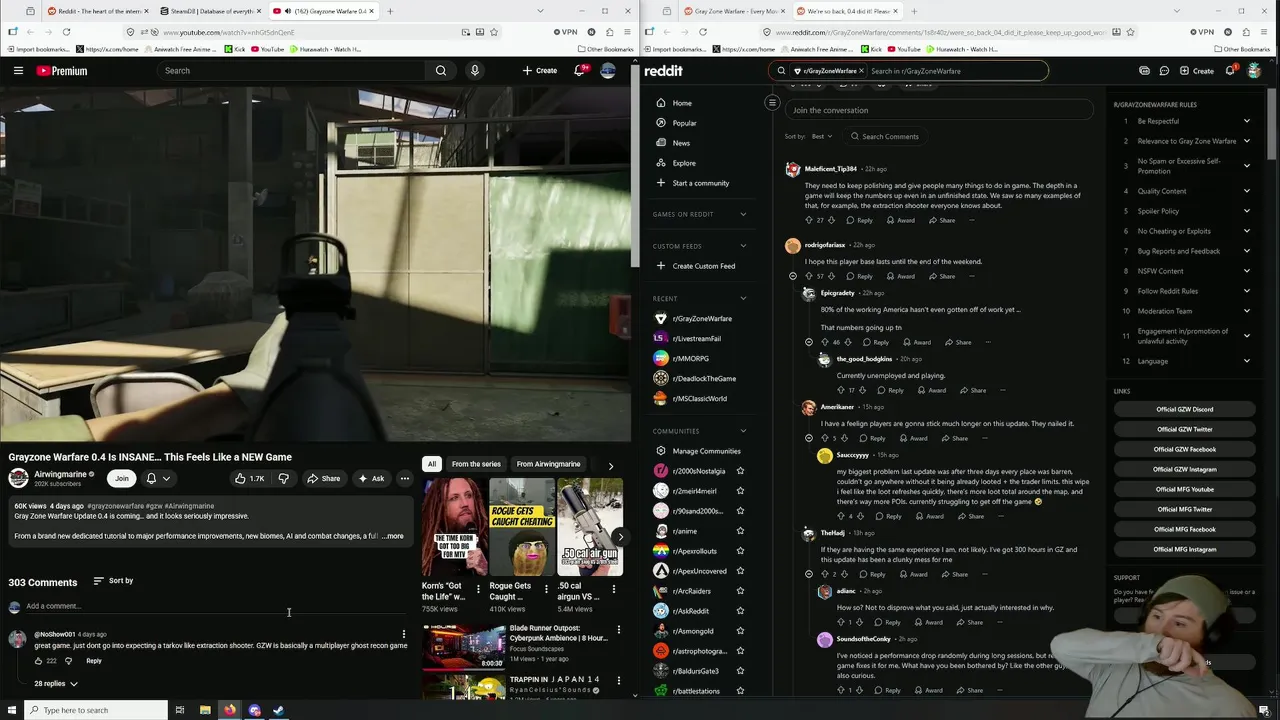Open Reddit notifications inbox bell
This screenshot has height=720, width=1280.
pos(1230,71)
